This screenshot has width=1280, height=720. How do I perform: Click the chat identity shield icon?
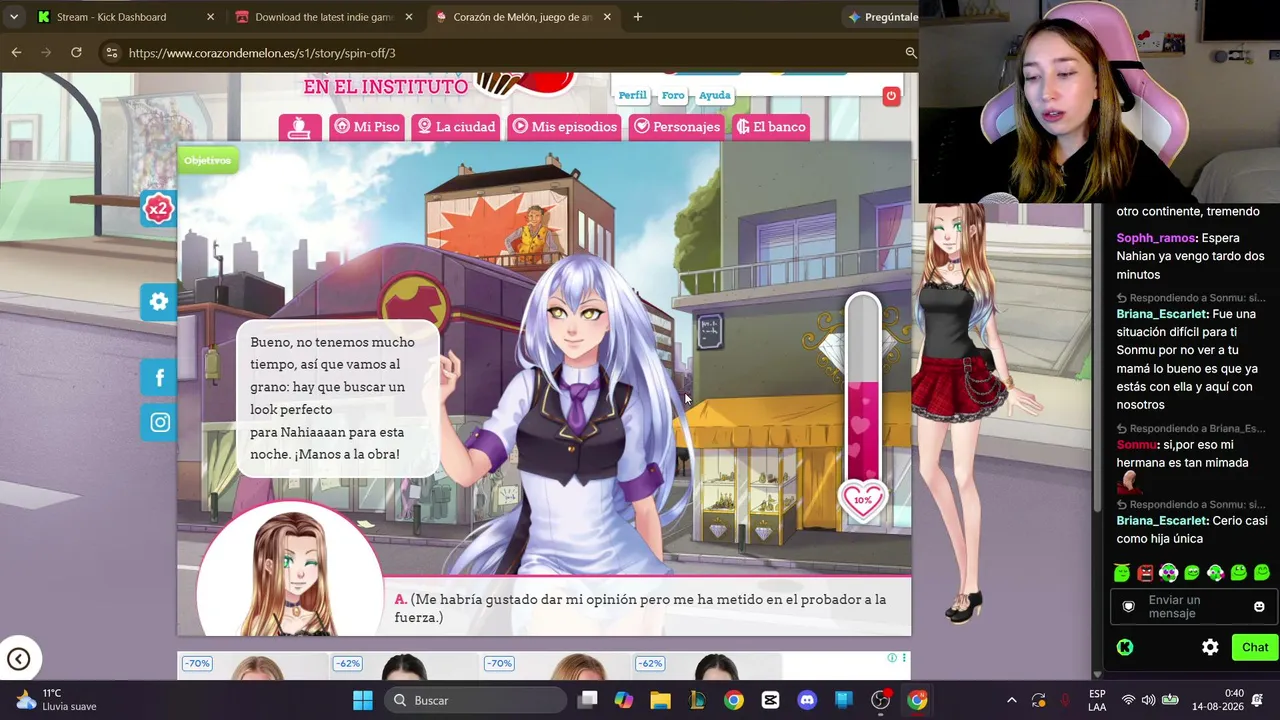tap(1129, 606)
